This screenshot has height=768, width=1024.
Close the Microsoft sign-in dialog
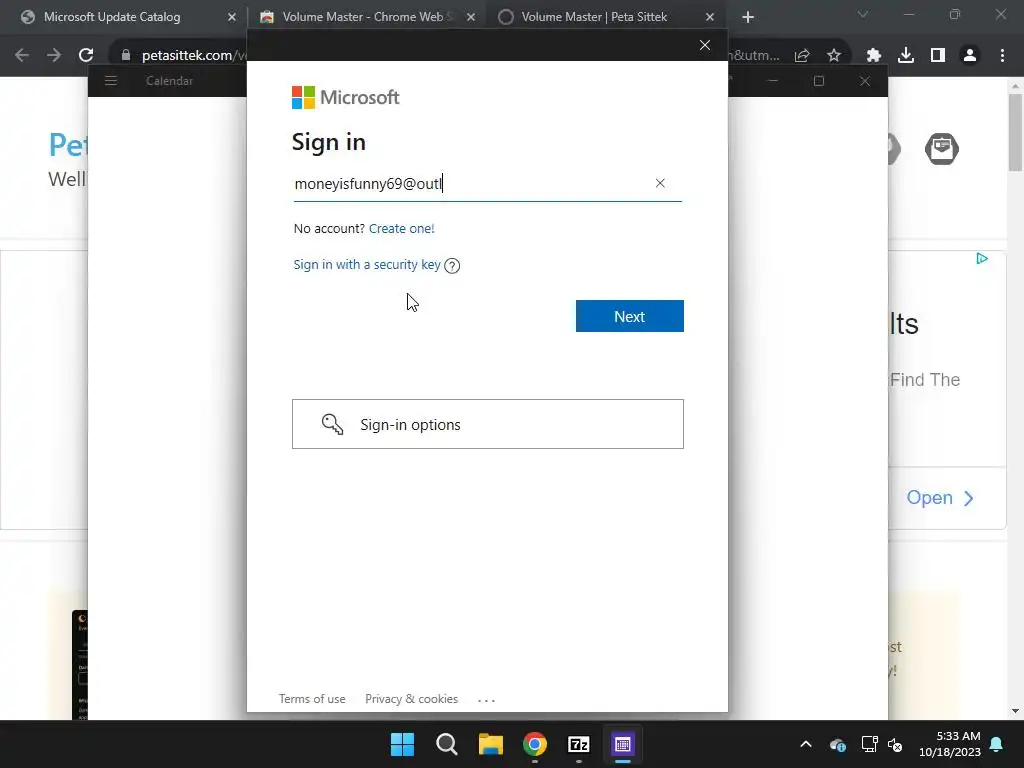click(705, 45)
